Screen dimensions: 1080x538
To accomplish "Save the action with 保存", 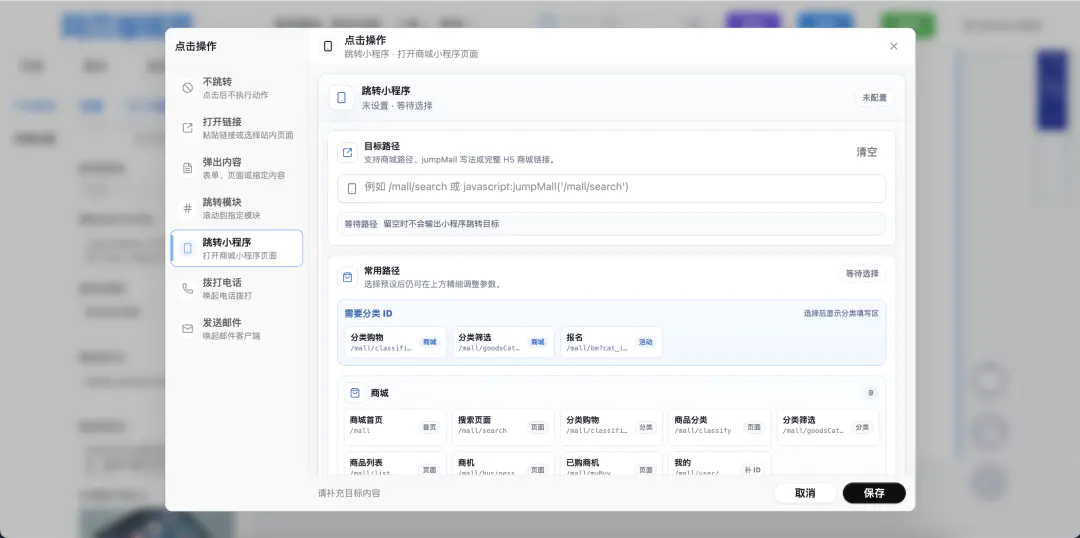I will pyautogui.click(x=874, y=493).
